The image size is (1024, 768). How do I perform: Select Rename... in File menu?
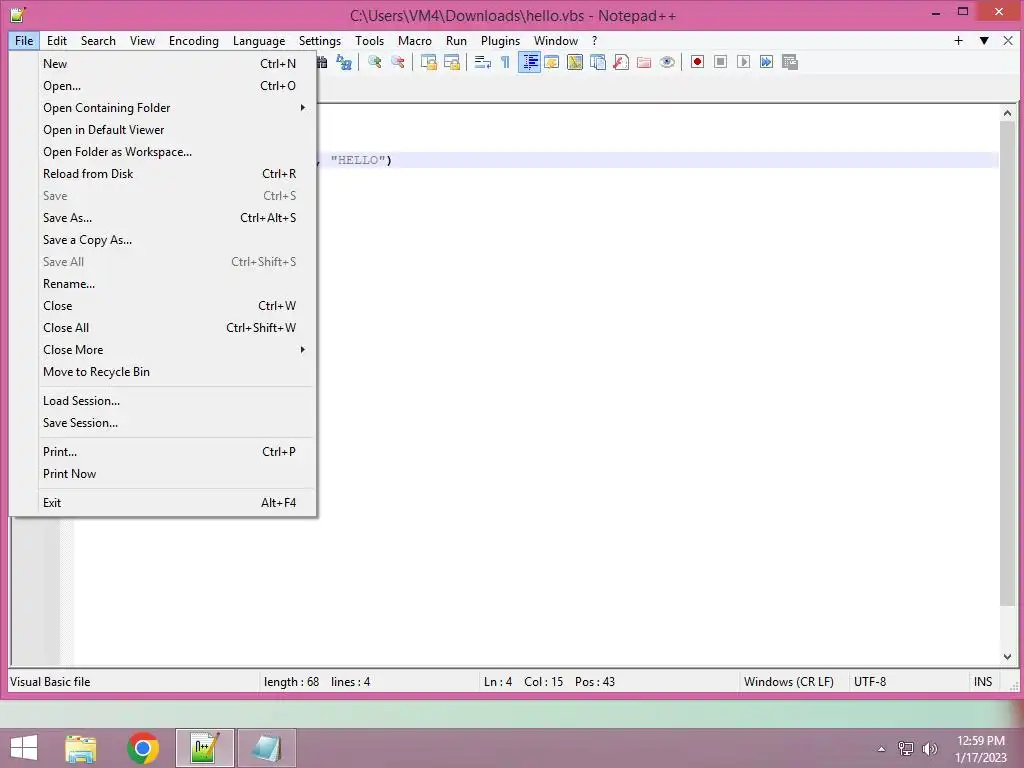point(163,283)
